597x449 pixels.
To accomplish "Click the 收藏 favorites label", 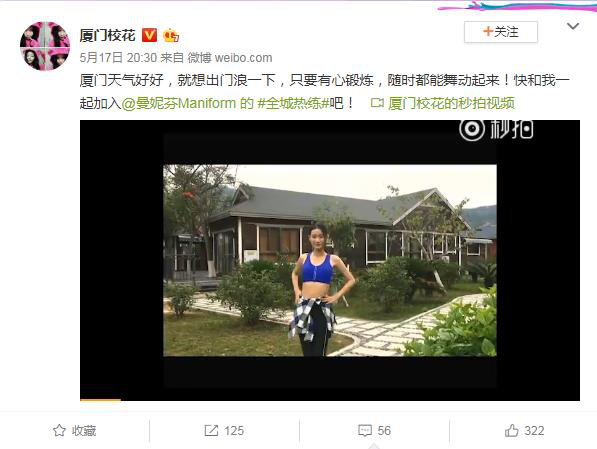I will (84, 431).
